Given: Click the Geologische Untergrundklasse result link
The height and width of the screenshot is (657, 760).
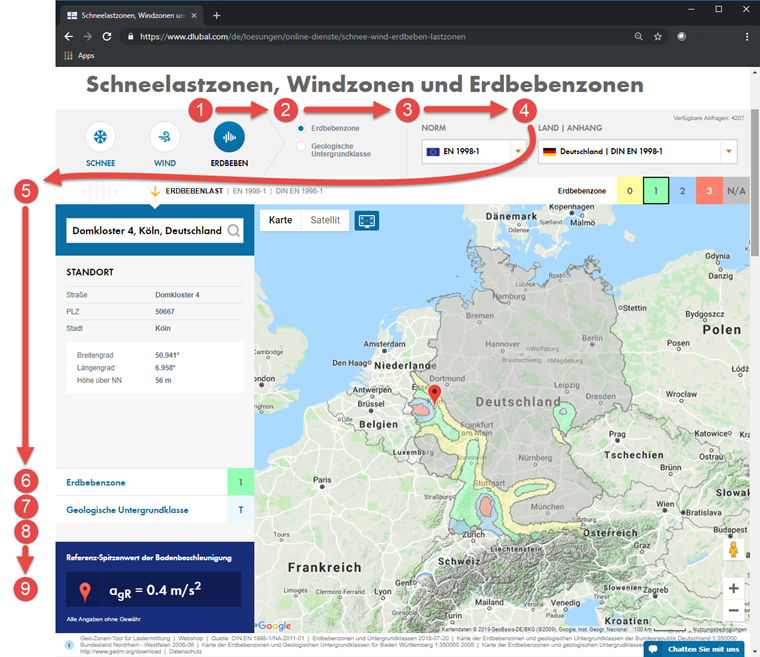Looking at the screenshot, I should coord(127,510).
